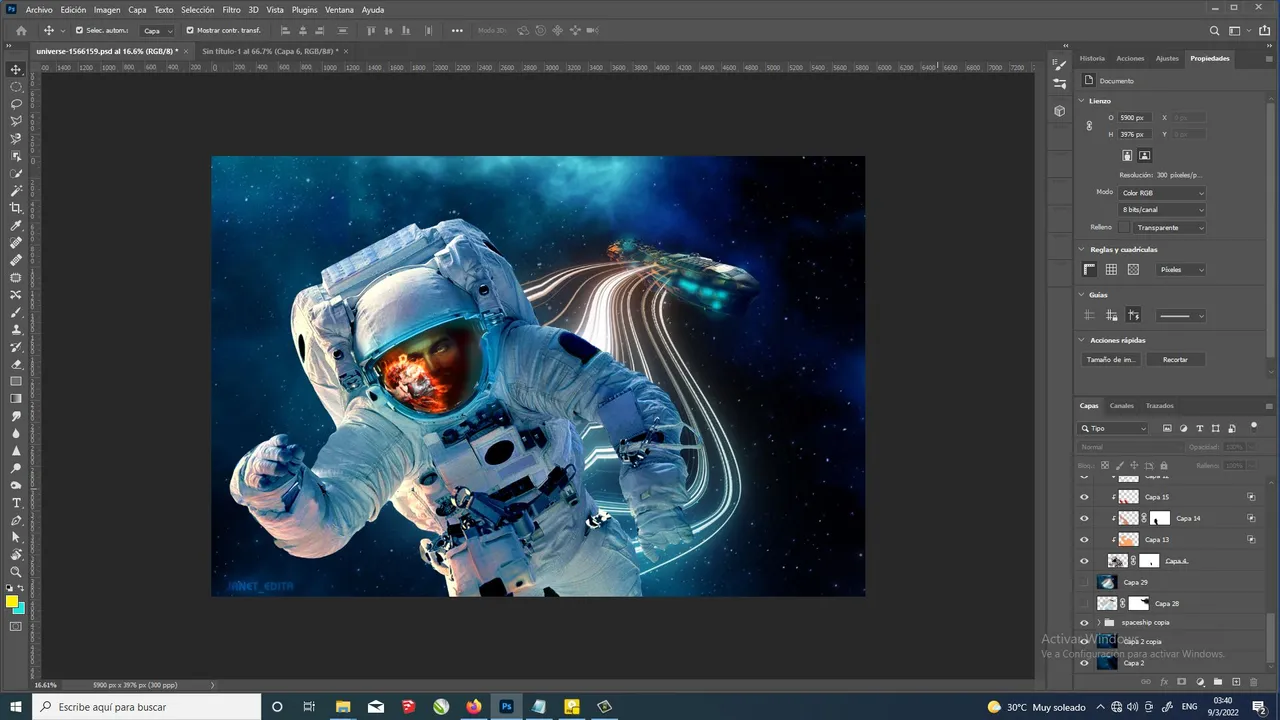Hide the Capa 14 layer
Image resolution: width=1280 pixels, height=720 pixels.
pyautogui.click(x=1084, y=518)
